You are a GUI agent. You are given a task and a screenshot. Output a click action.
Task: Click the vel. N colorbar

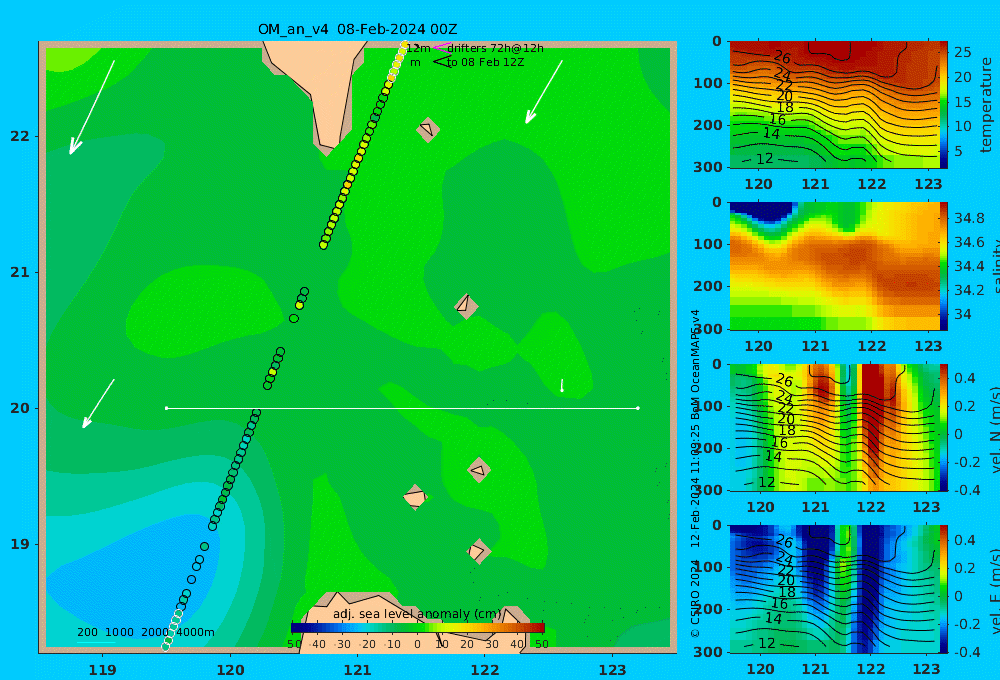[x=944, y=427]
